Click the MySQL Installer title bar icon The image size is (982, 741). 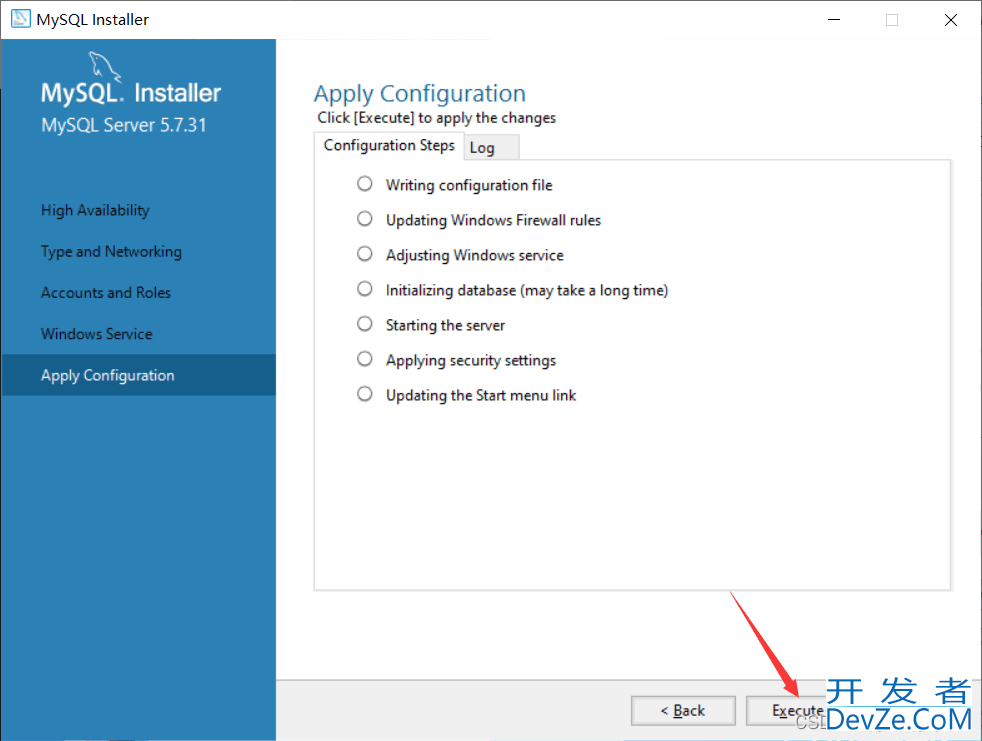[21, 19]
